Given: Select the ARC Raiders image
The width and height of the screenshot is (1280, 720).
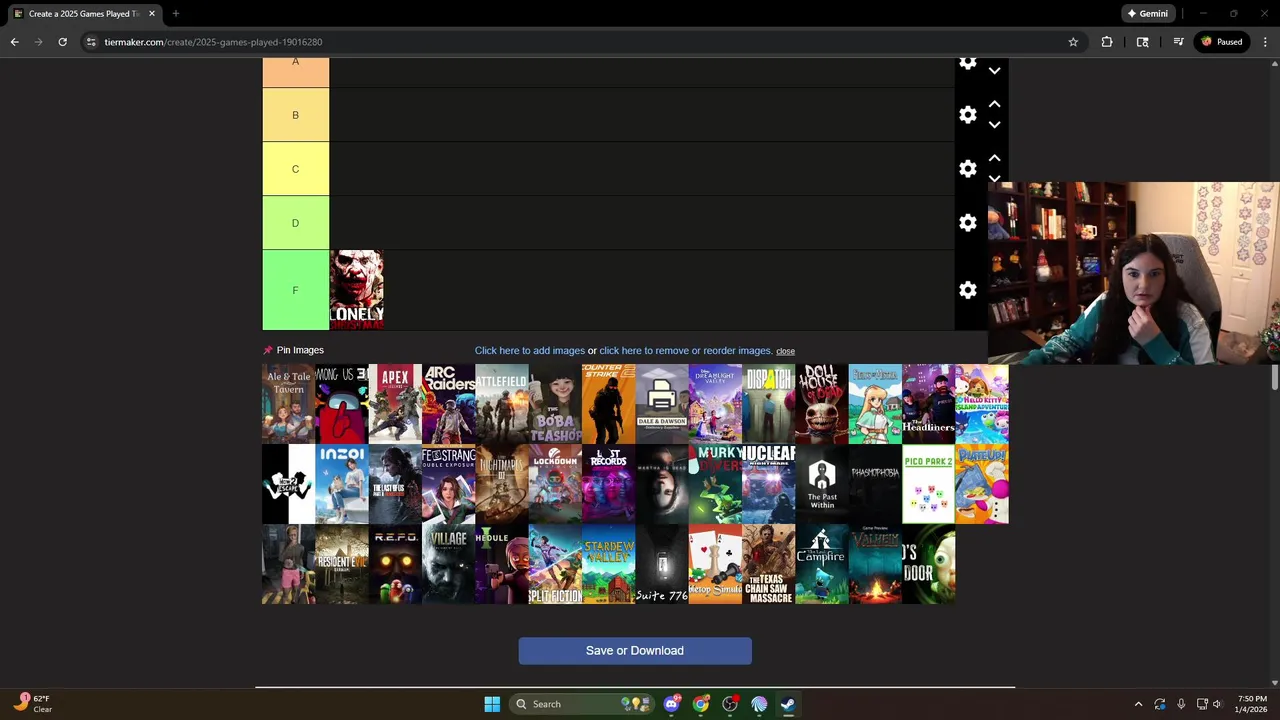Looking at the screenshot, I should [448, 404].
